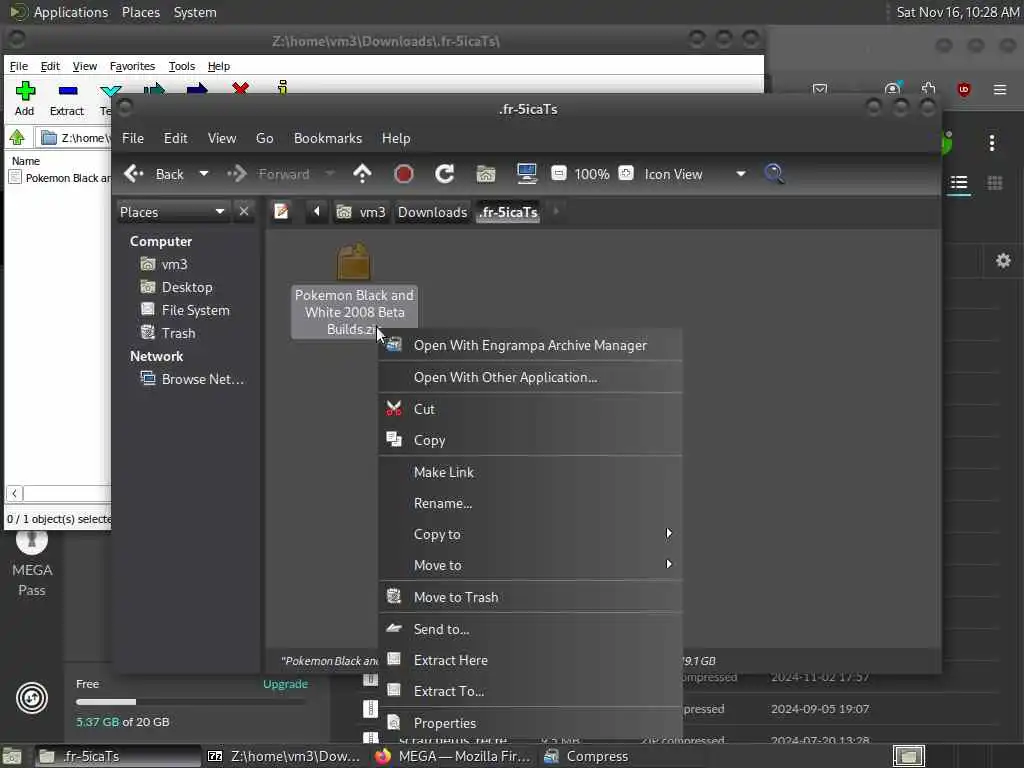Click the red Stop loading icon
This screenshot has height=768, width=1024.
pyautogui.click(x=404, y=174)
